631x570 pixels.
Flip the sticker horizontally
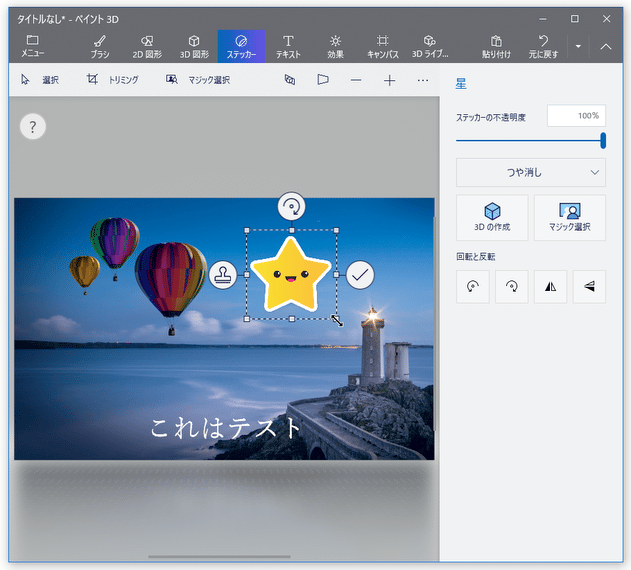coord(550,287)
